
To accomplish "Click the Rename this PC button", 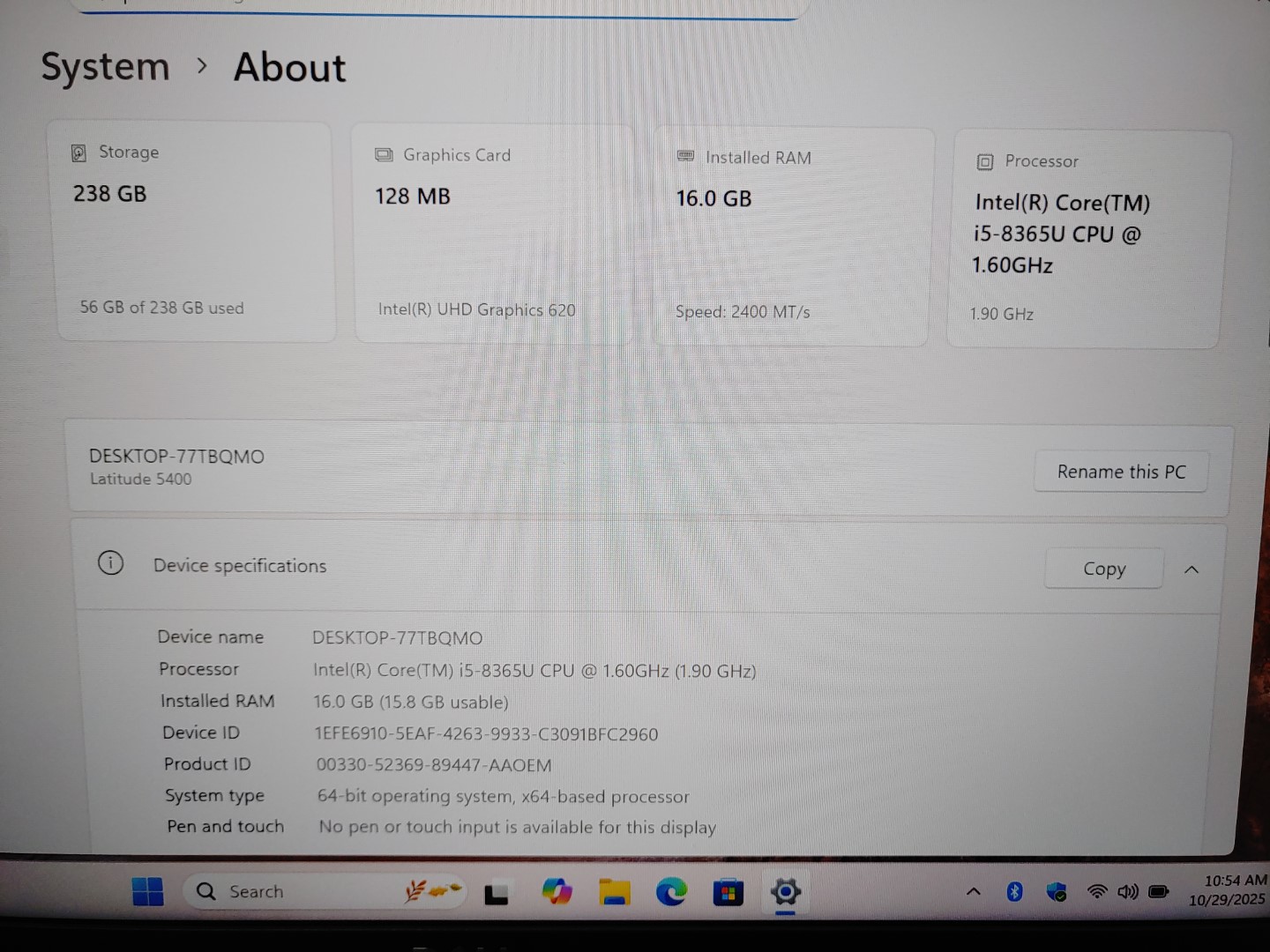I will tap(1121, 472).
